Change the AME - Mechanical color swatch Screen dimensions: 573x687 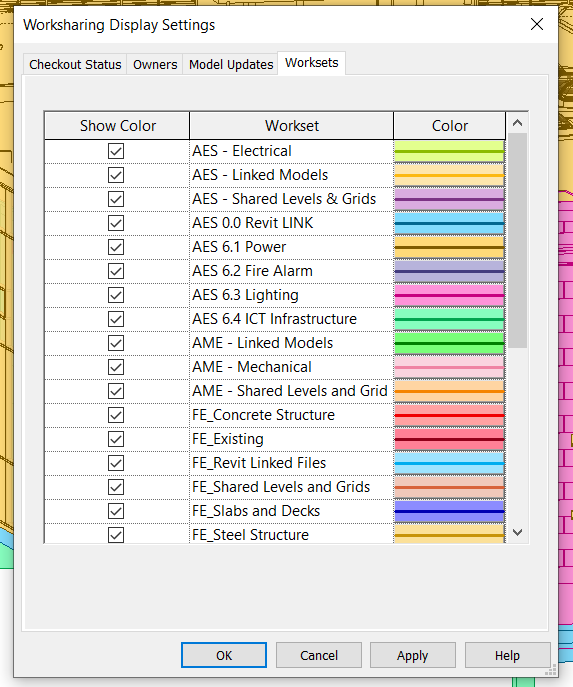pos(449,367)
